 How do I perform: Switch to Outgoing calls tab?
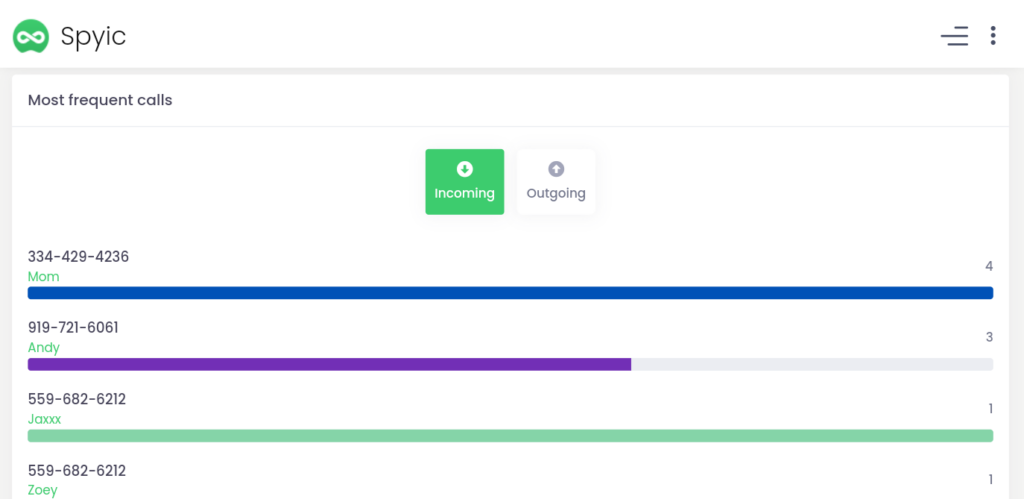[556, 182]
